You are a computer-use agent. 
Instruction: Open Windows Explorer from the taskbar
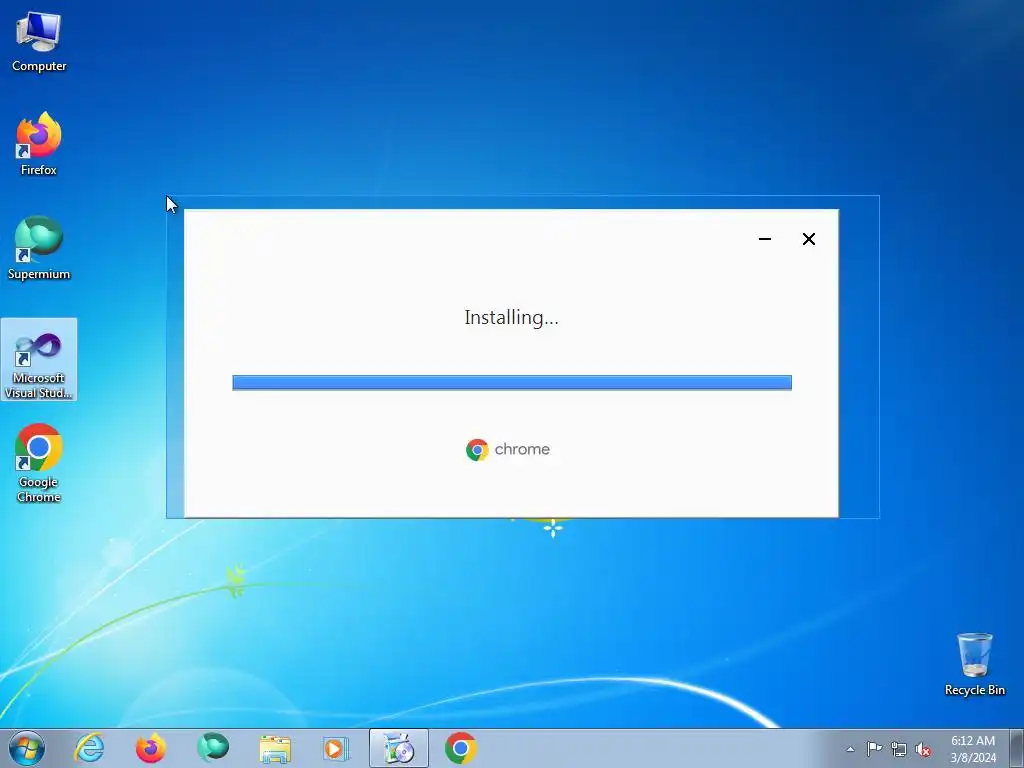pos(275,748)
